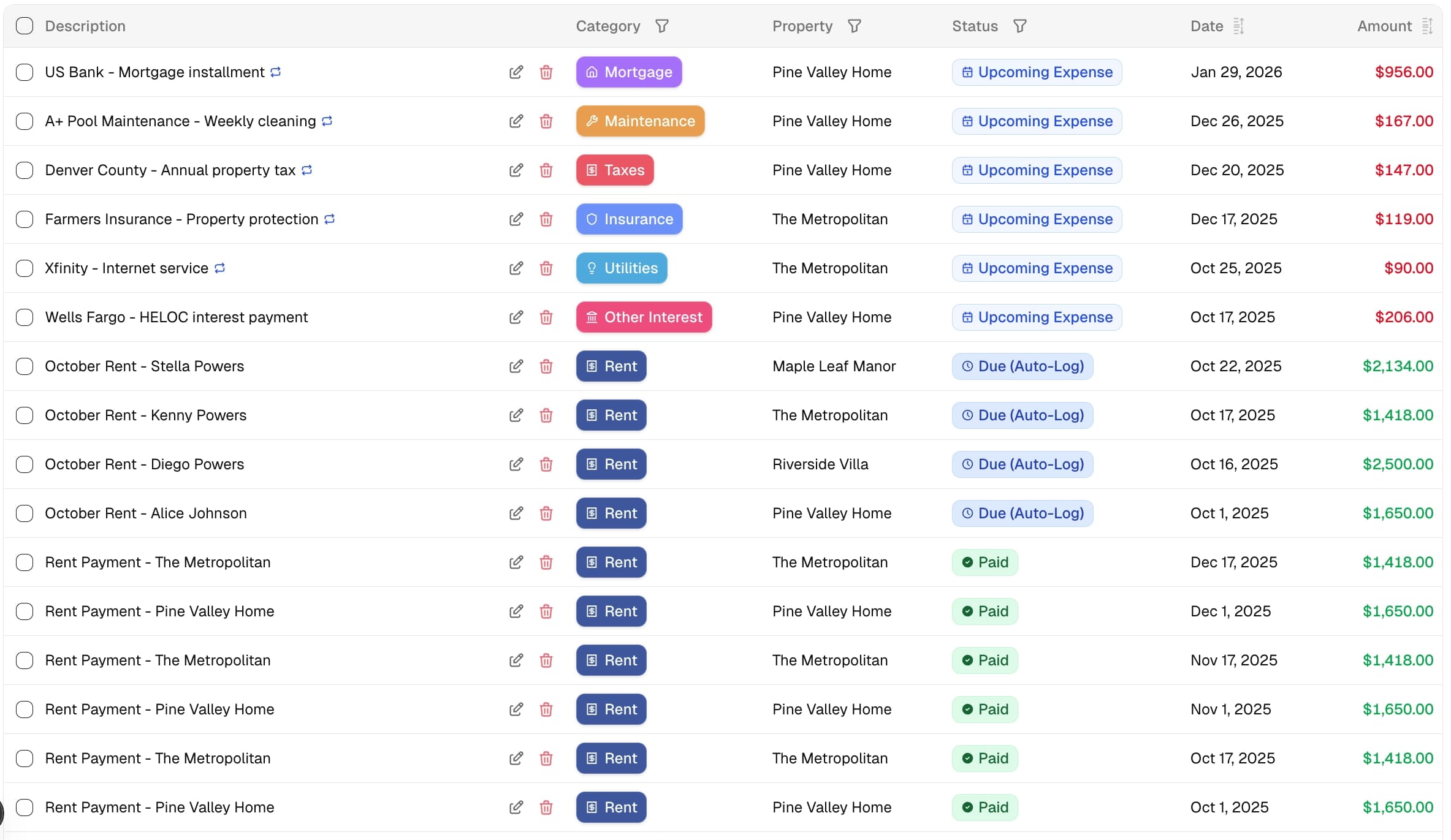Edit the October Rent - Stella Powers entry
1451x840 pixels.
(x=516, y=366)
